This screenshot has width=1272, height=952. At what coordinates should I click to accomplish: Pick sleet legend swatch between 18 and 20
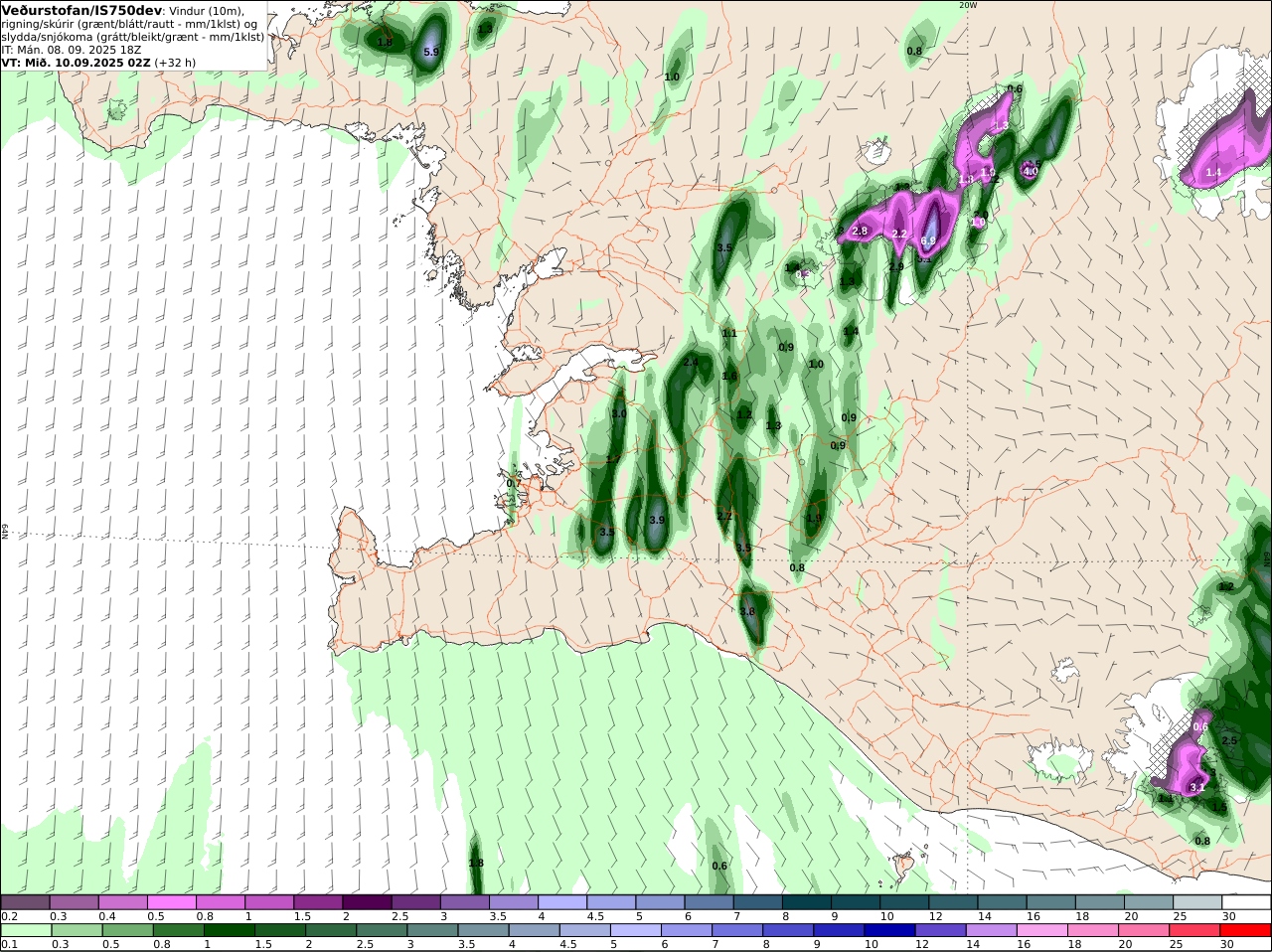pyautogui.click(x=1100, y=902)
